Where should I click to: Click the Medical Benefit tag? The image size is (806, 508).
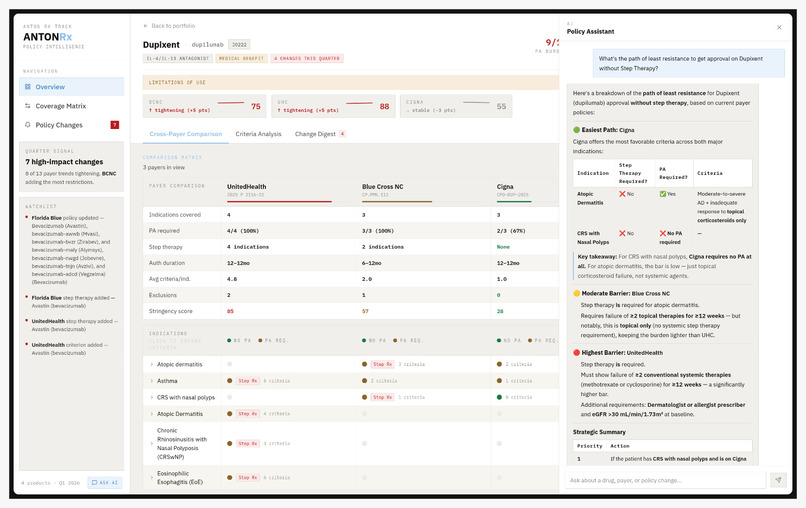pyautogui.click(x=241, y=59)
